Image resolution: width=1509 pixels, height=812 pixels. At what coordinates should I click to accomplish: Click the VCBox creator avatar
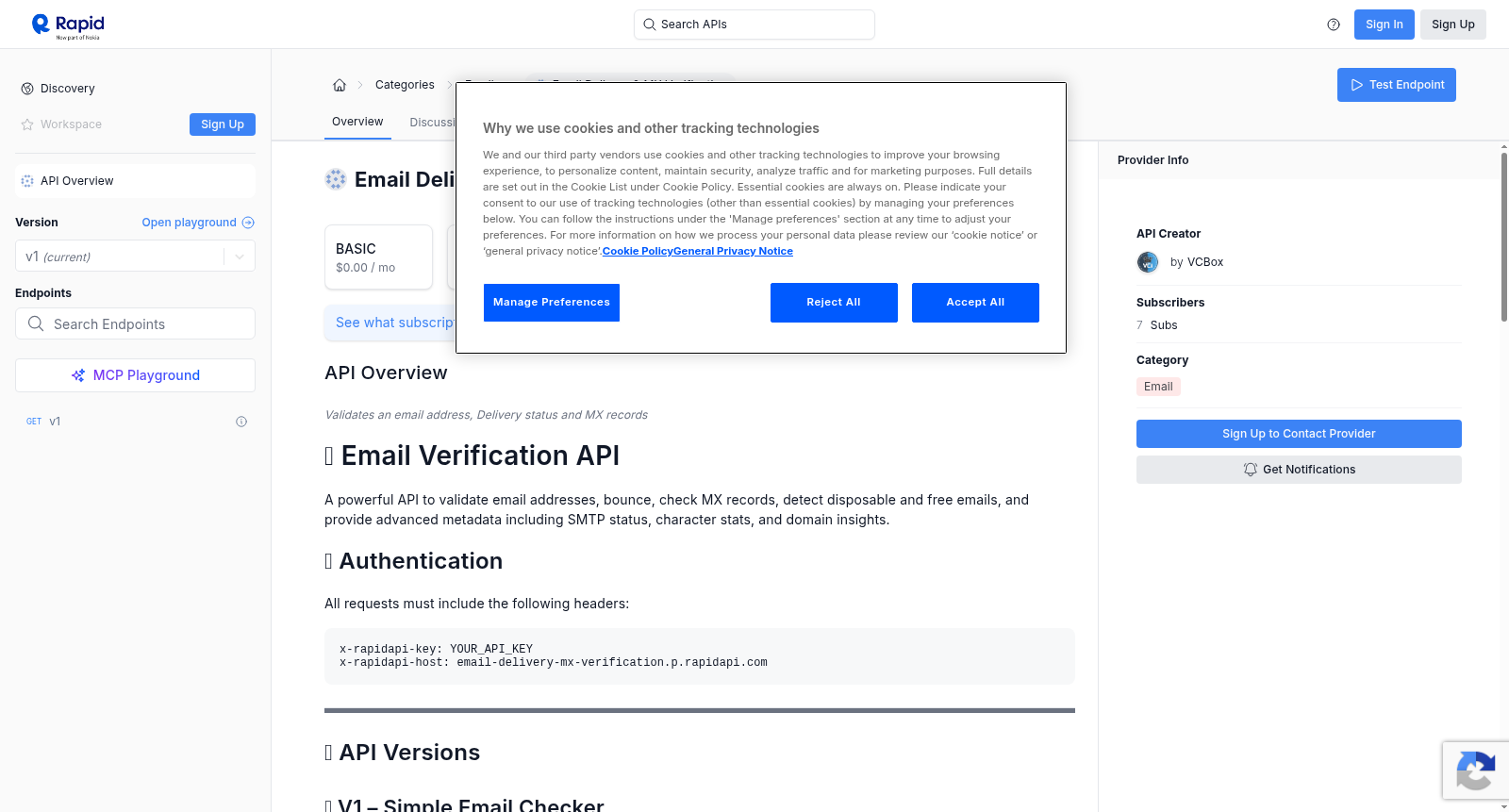pyautogui.click(x=1148, y=262)
